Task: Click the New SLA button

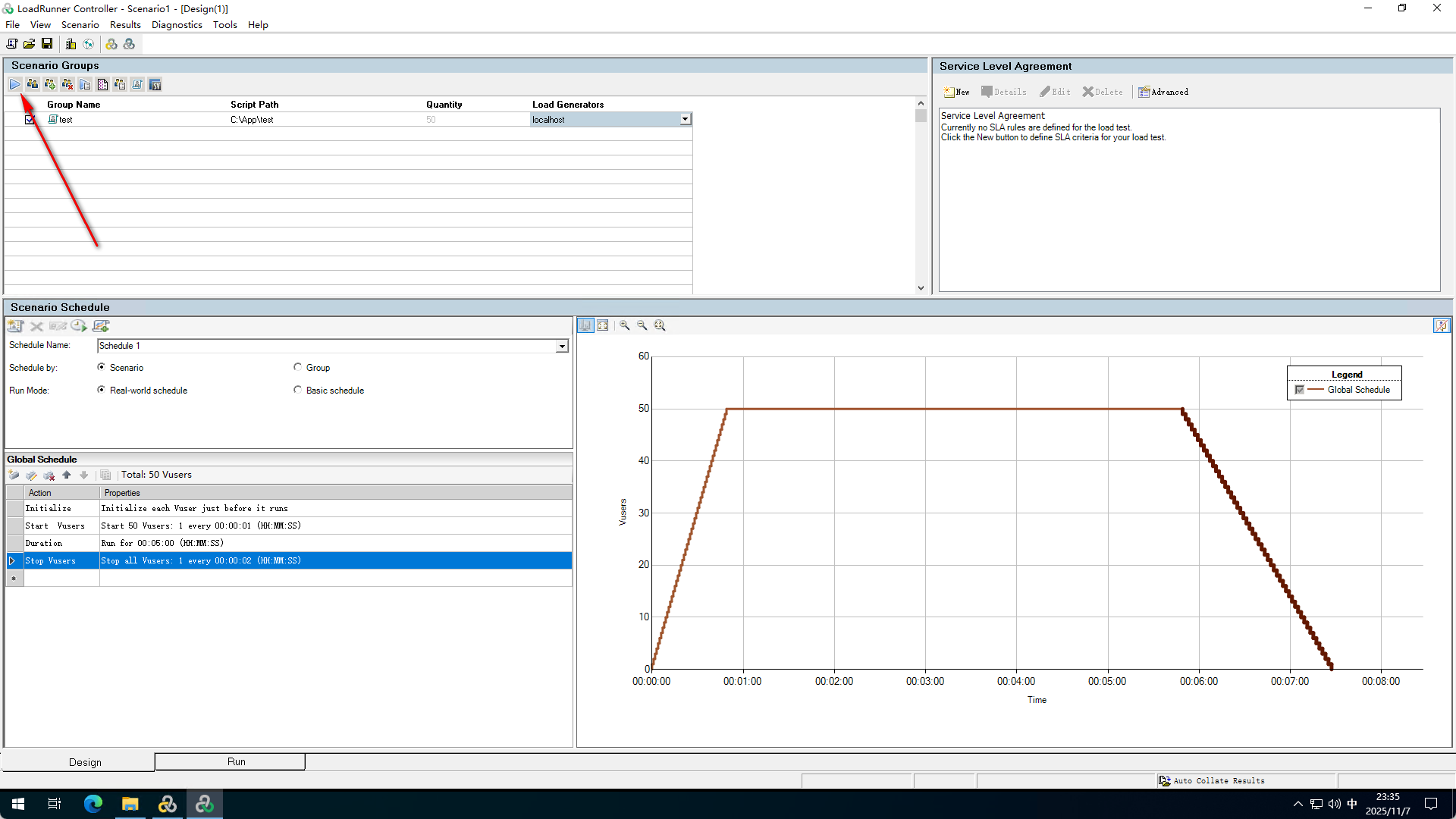Action: point(956,92)
